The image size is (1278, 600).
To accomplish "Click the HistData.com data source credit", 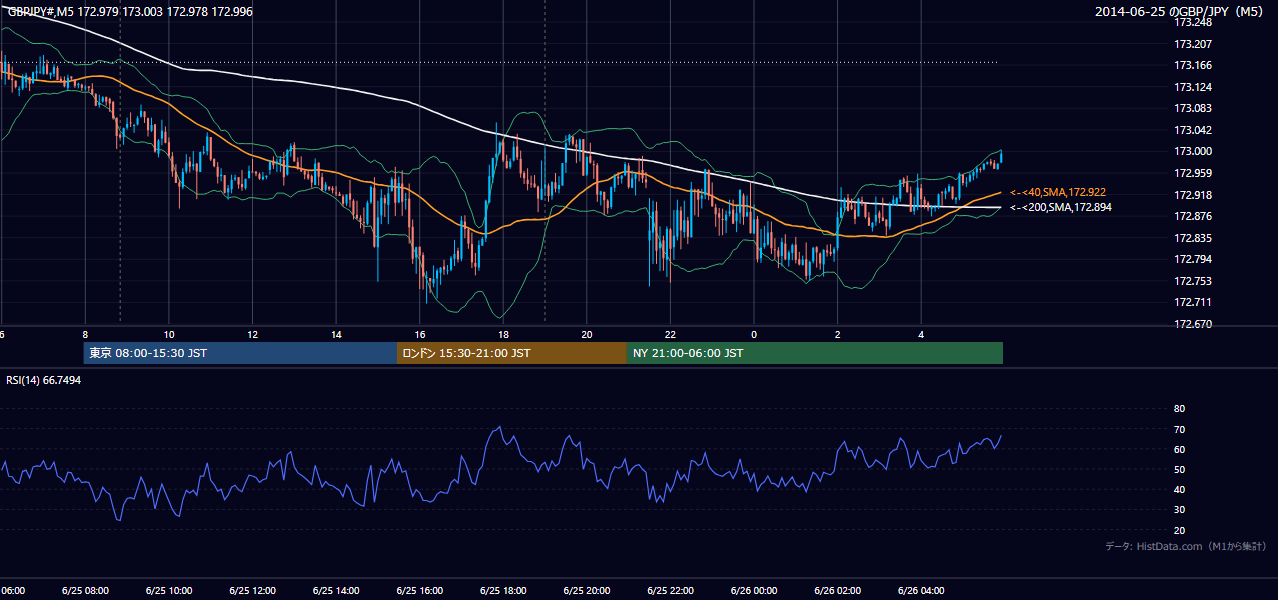I will (1185, 546).
